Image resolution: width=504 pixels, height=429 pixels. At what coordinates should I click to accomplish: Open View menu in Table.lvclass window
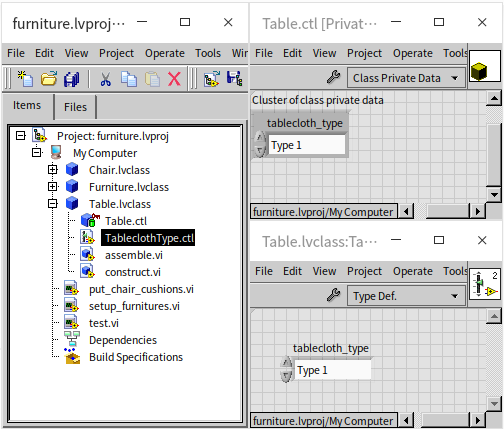324,271
